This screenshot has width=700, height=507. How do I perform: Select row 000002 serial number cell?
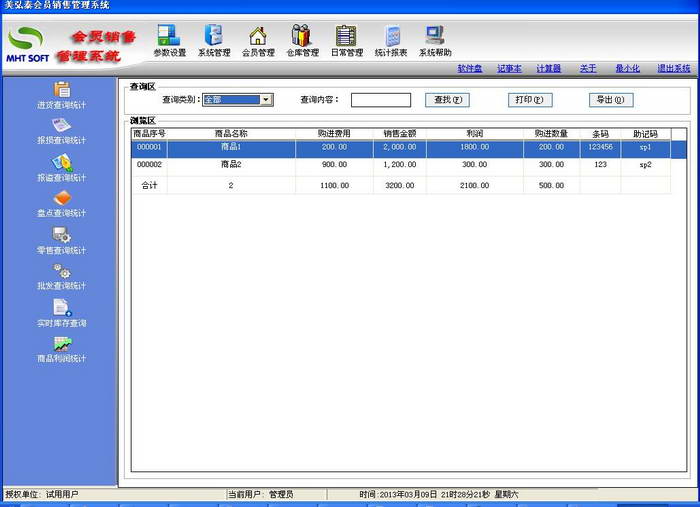tap(149, 165)
